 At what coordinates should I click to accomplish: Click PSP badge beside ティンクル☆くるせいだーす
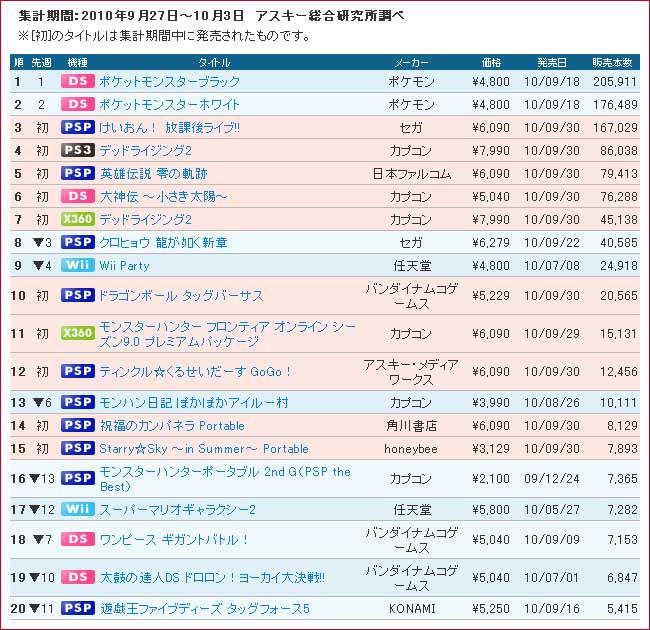click(78, 371)
